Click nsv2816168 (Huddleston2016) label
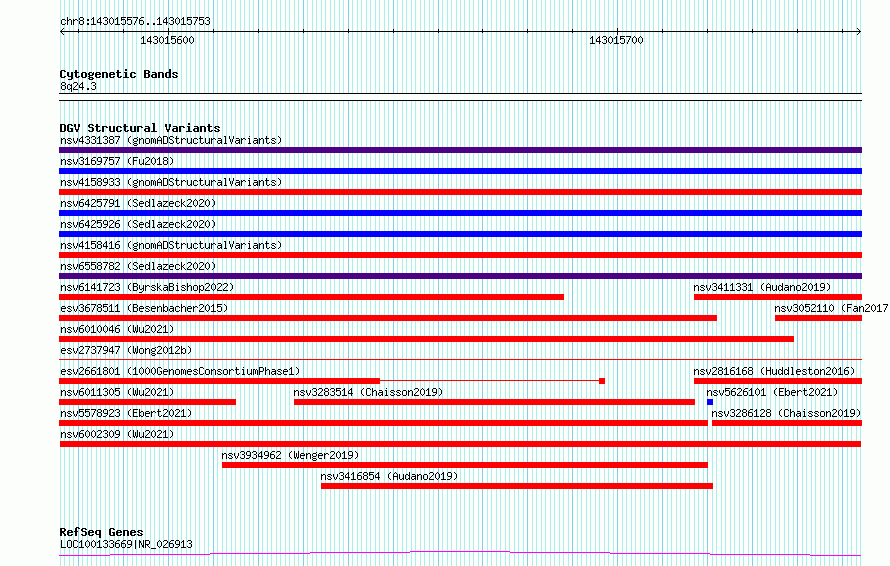 (x=774, y=371)
